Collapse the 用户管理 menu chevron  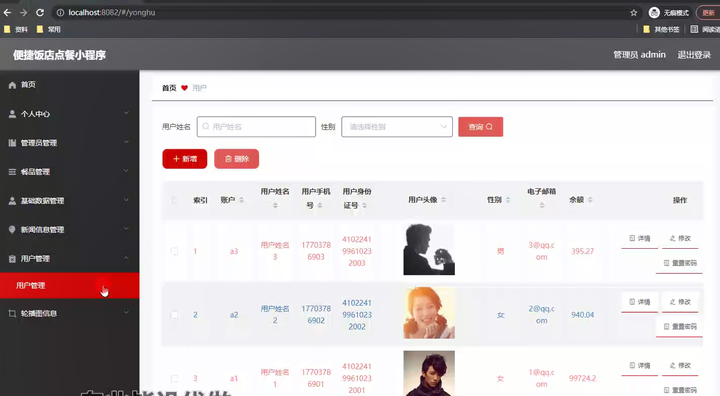pos(126,258)
